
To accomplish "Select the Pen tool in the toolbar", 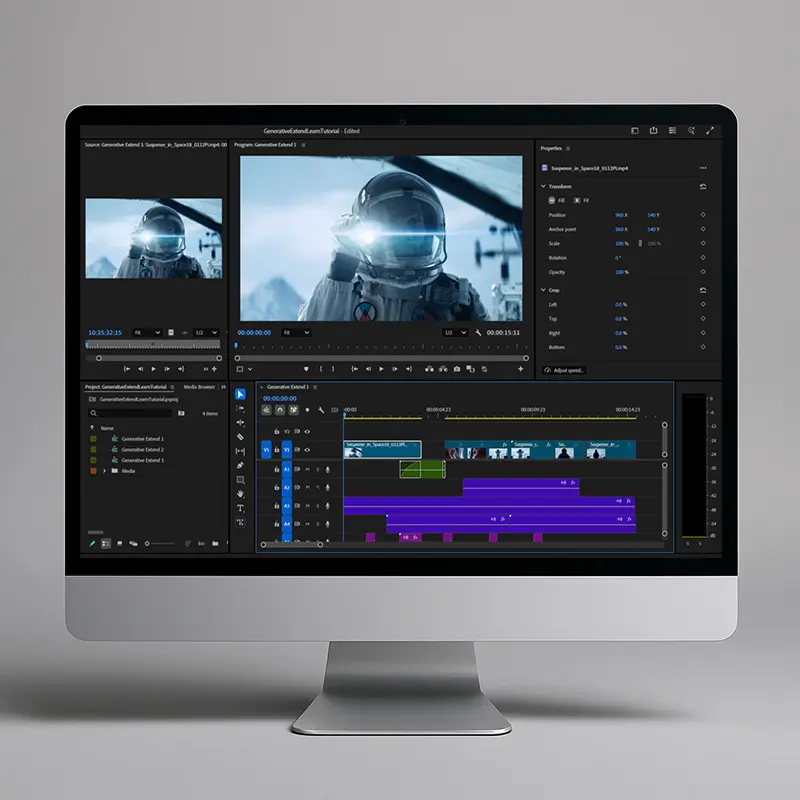I will tap(240, 465).
